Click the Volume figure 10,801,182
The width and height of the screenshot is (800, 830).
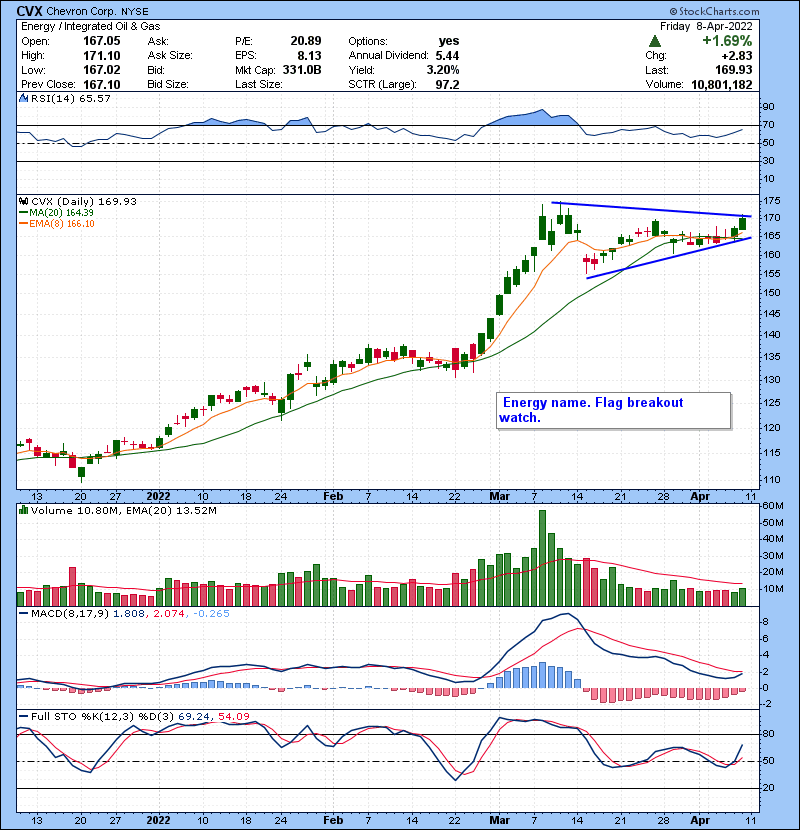coord(721,84)
